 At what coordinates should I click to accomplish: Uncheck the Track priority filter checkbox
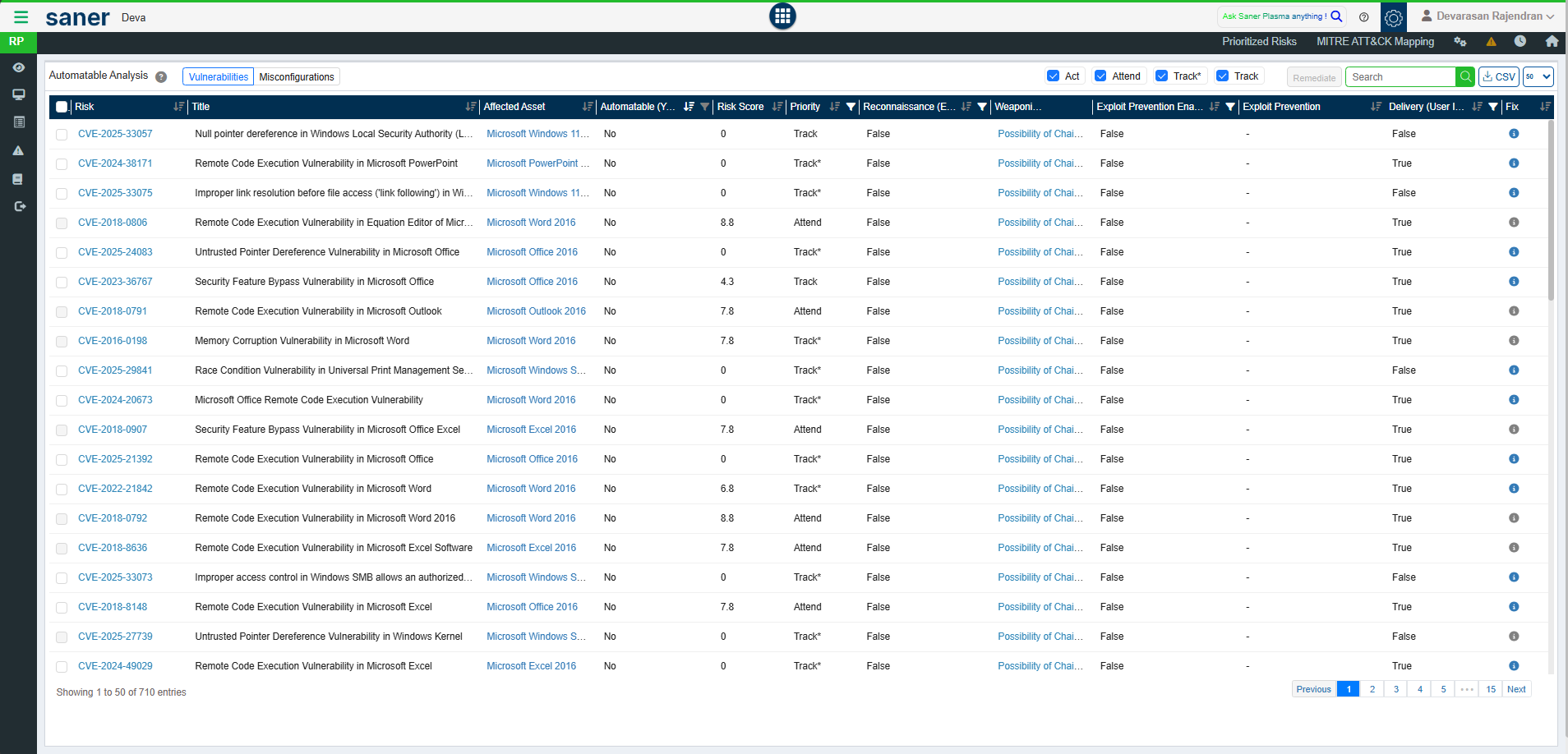coord(1222,76)
